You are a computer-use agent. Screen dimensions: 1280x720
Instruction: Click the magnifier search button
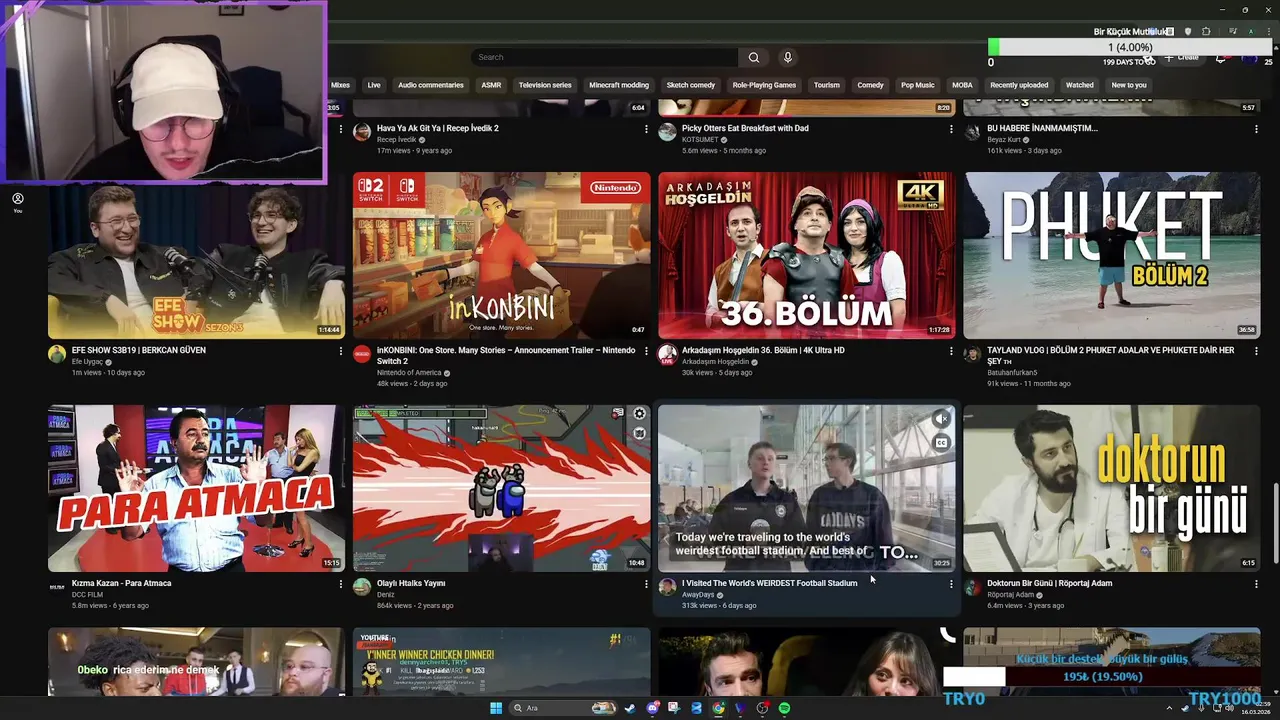coord(753,57)
